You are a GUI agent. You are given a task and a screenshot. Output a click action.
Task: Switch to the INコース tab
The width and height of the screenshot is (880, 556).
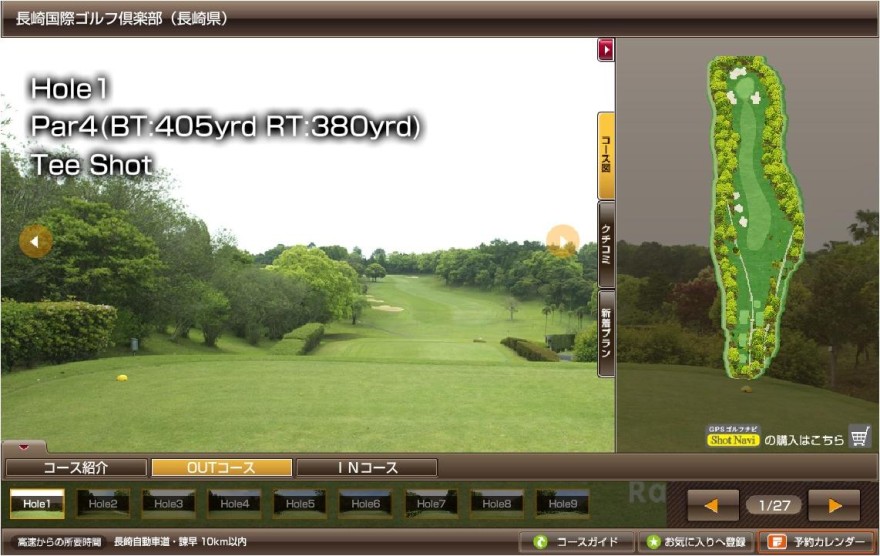[x=366, y=468]
